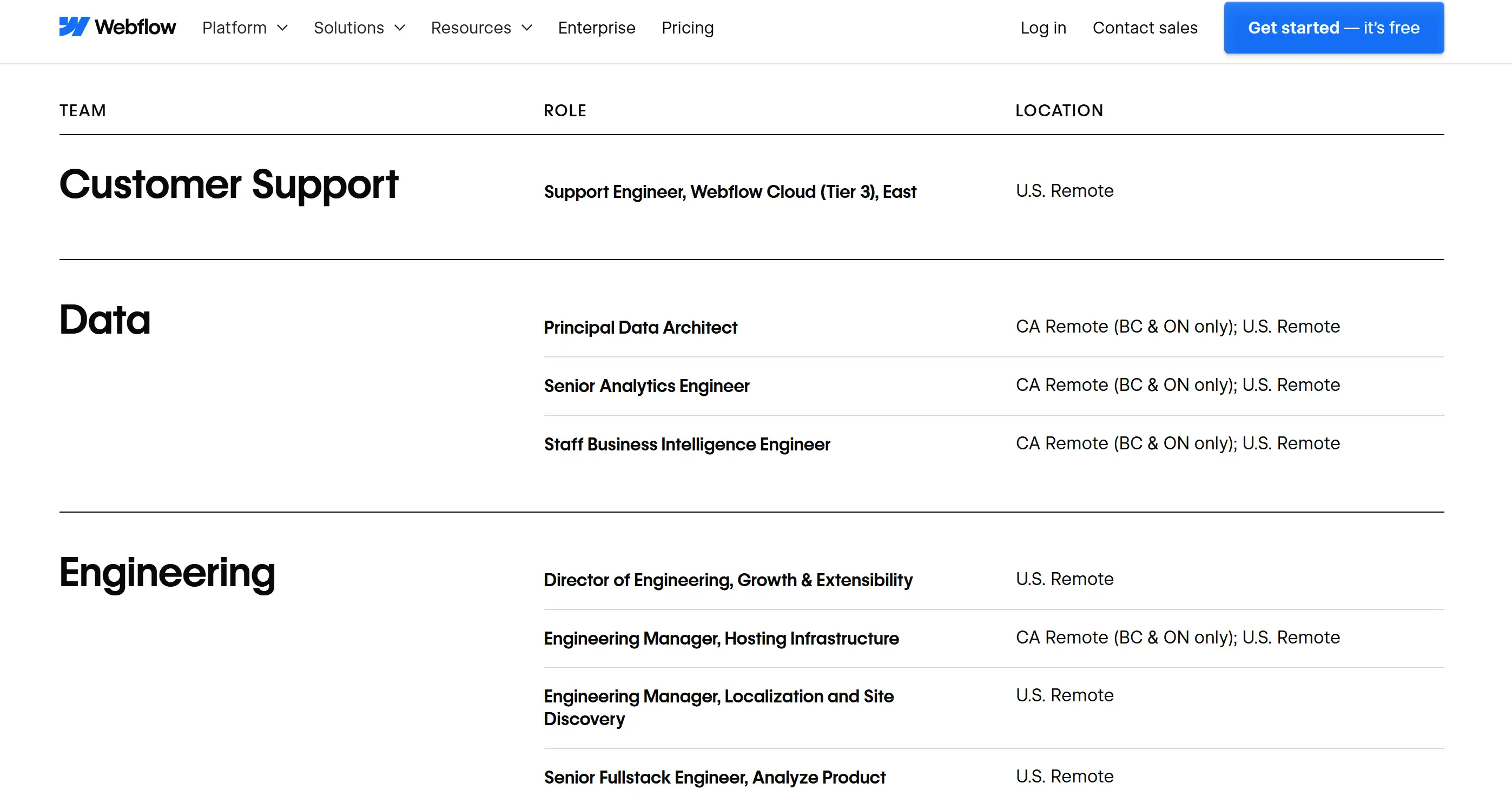Click U.S. Remote for Localization and Site Discovery
Screen dimensions: 1512x803
coord(1065,695)
